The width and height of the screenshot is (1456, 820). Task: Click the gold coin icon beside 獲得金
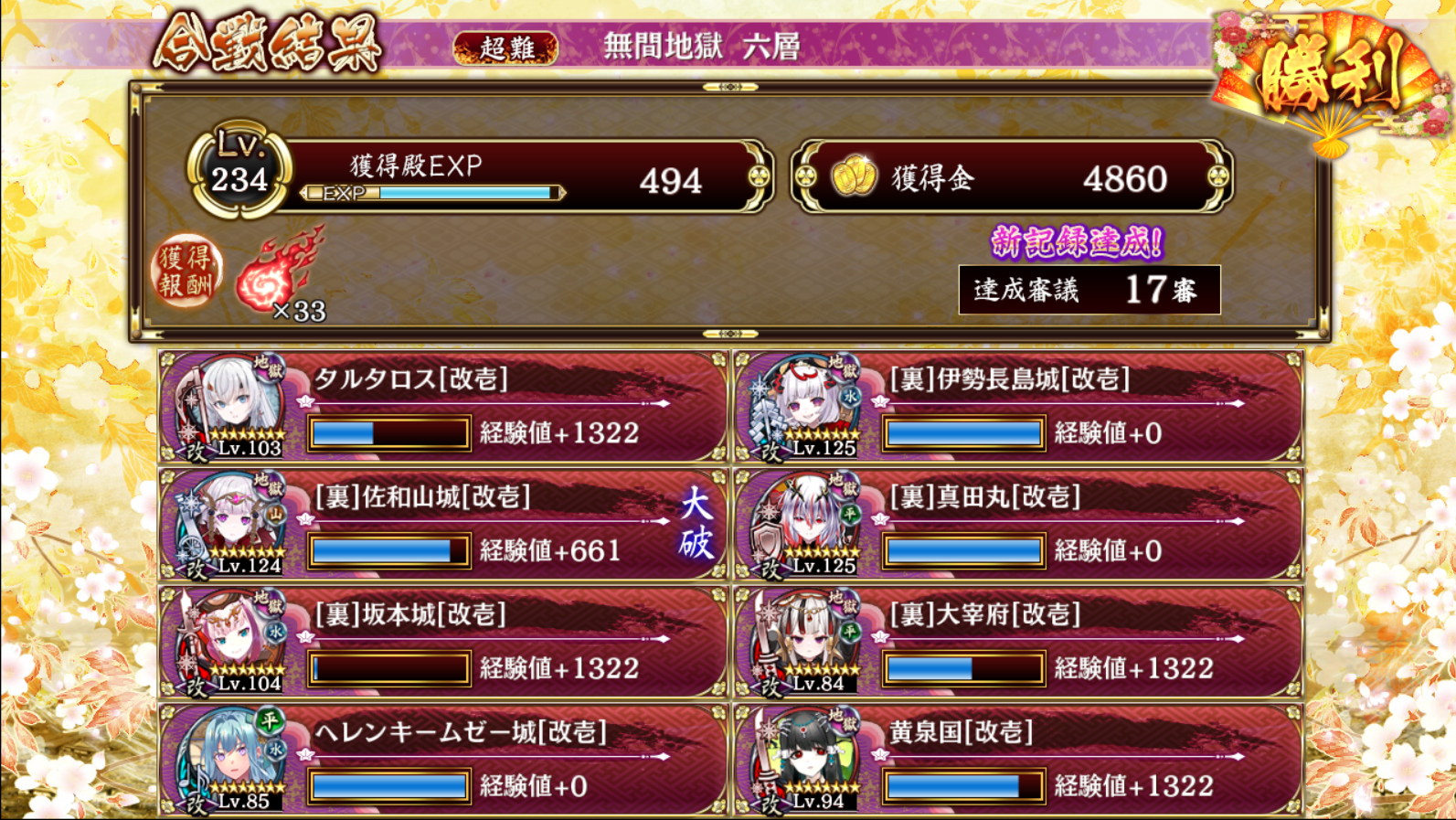pyautogui.click(x=855, y=176)
